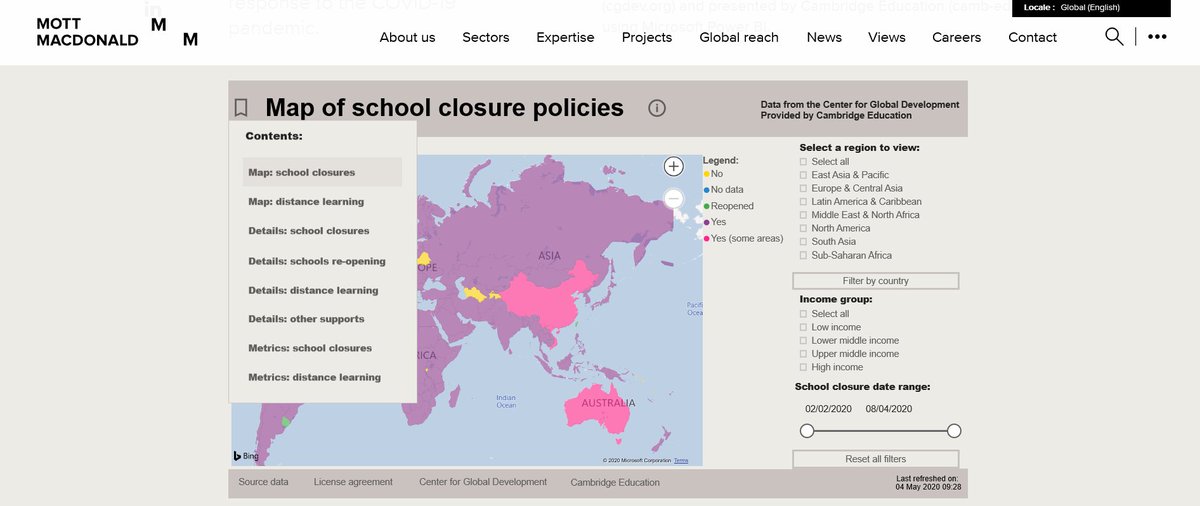Select 'Metrics: distance learning' in contents

314,377
